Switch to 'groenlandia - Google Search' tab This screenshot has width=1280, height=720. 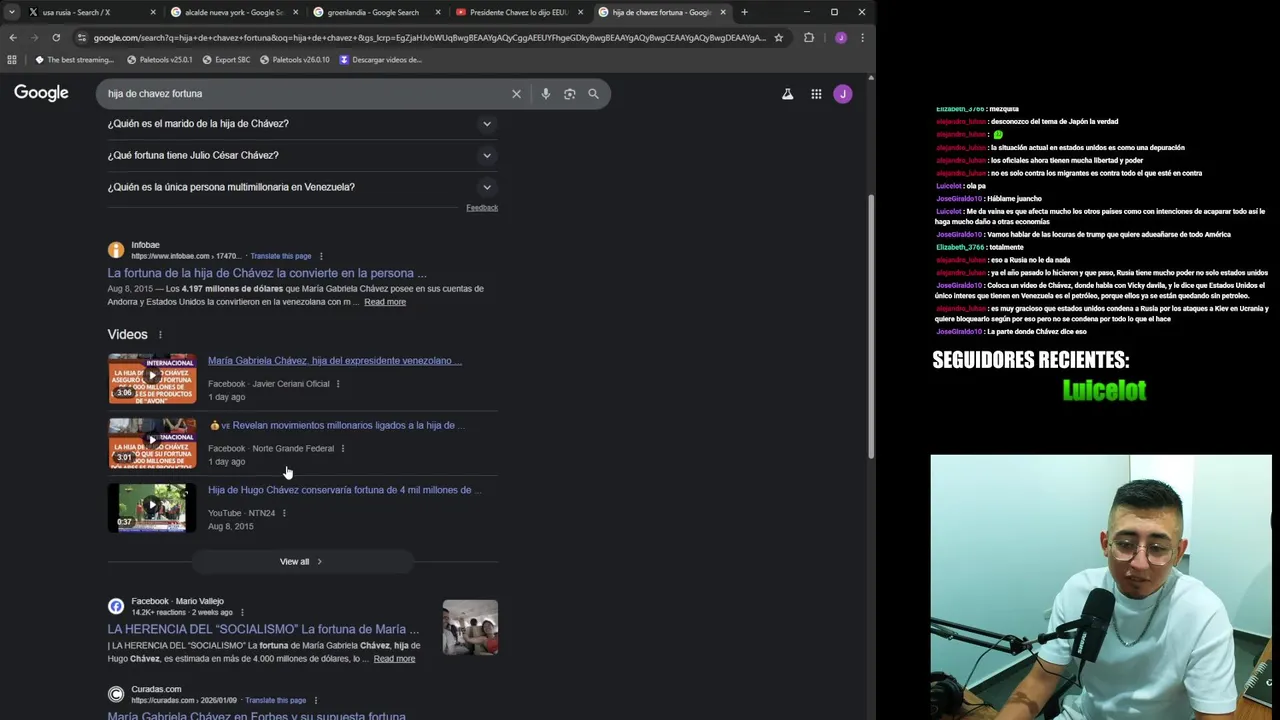[x=376, y=12]
